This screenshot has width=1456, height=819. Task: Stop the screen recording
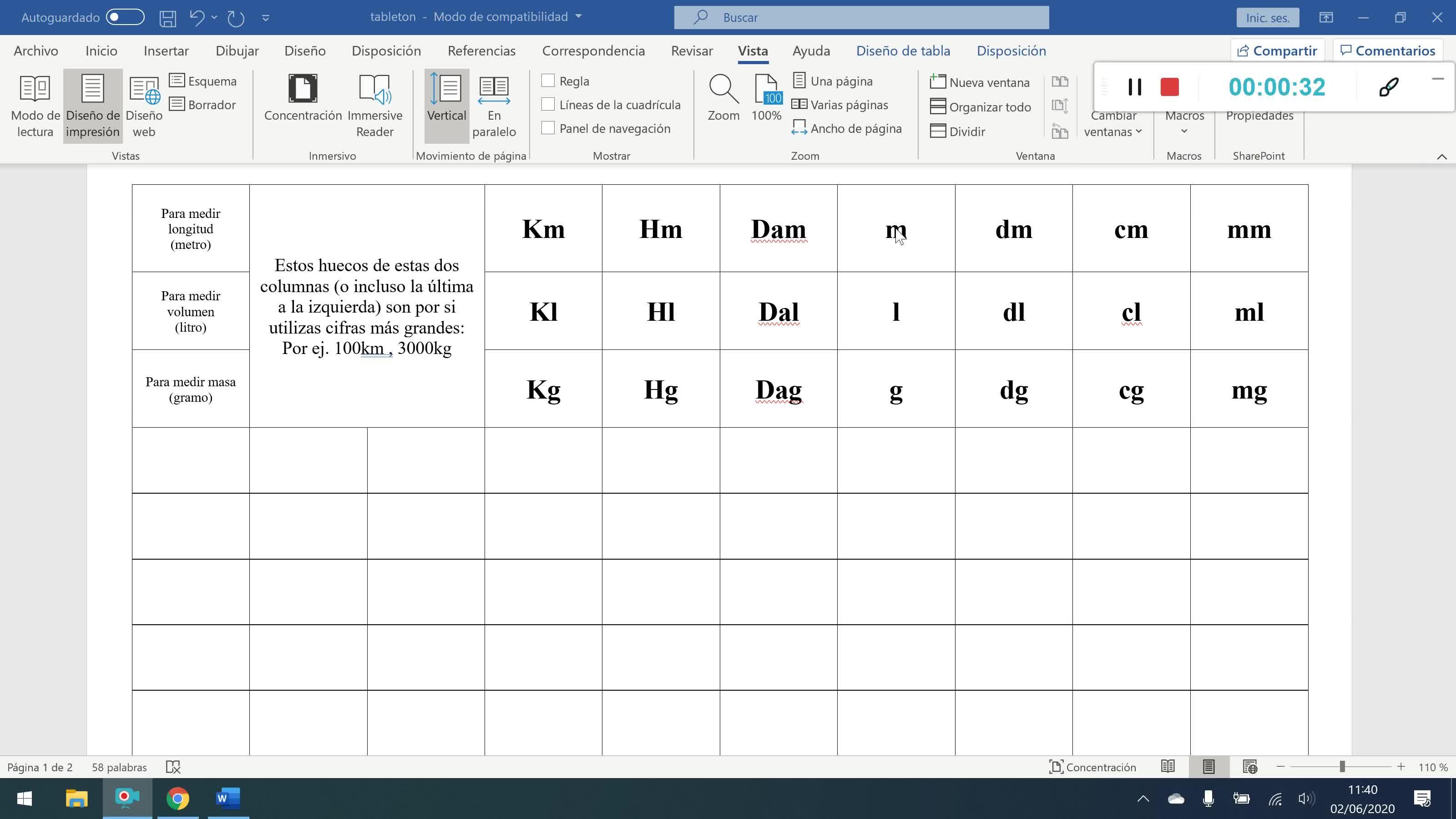click(x=1169, y=87)
